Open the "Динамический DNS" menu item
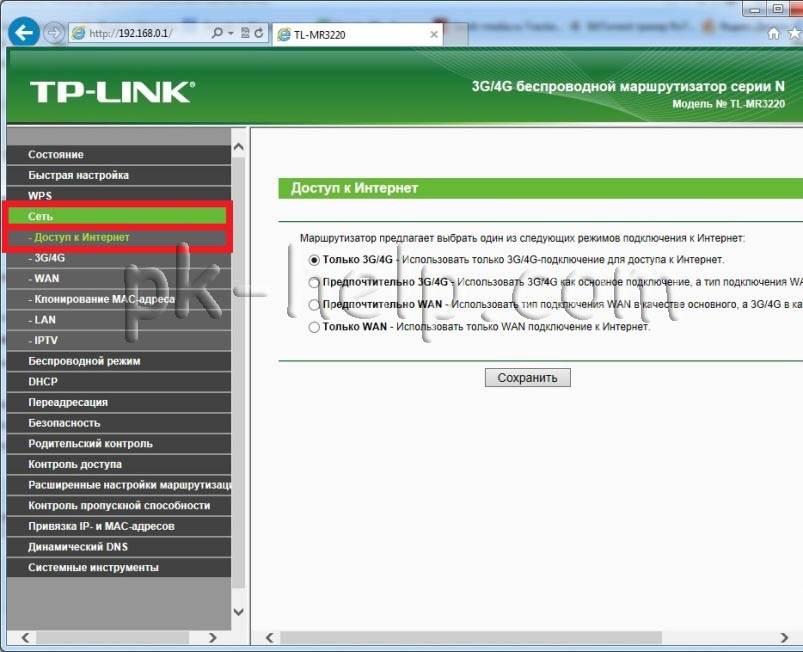This screenshot has width=803, height=652. tap(119, 547)
